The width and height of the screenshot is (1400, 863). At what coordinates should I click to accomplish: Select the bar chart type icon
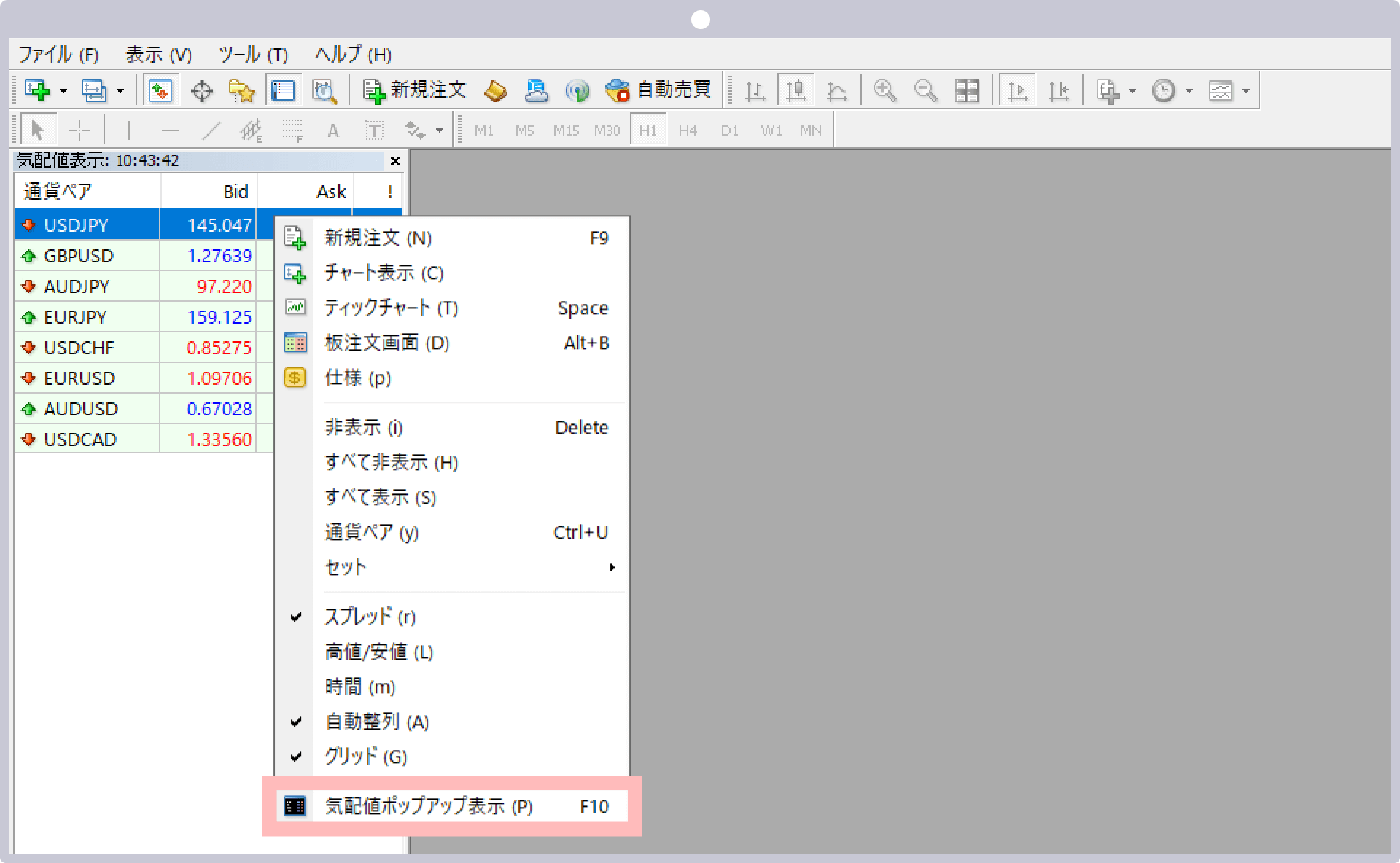pos(755,90)
